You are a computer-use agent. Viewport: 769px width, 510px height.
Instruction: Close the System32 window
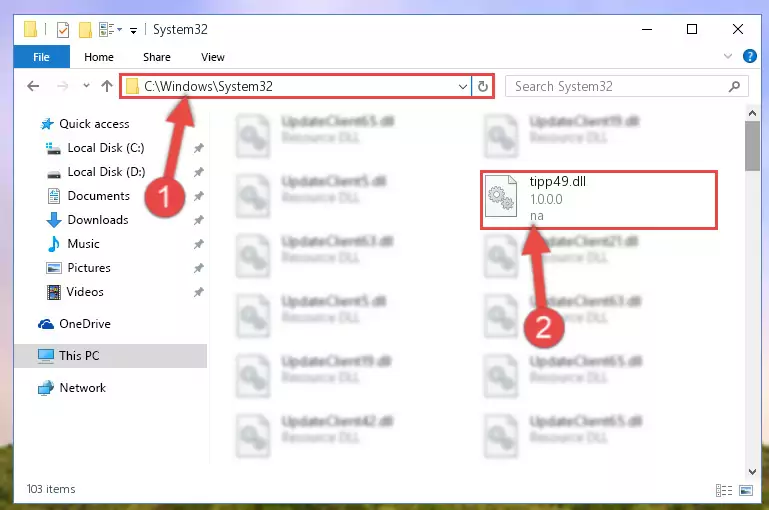pyautogui.click(x=738, y=29)
